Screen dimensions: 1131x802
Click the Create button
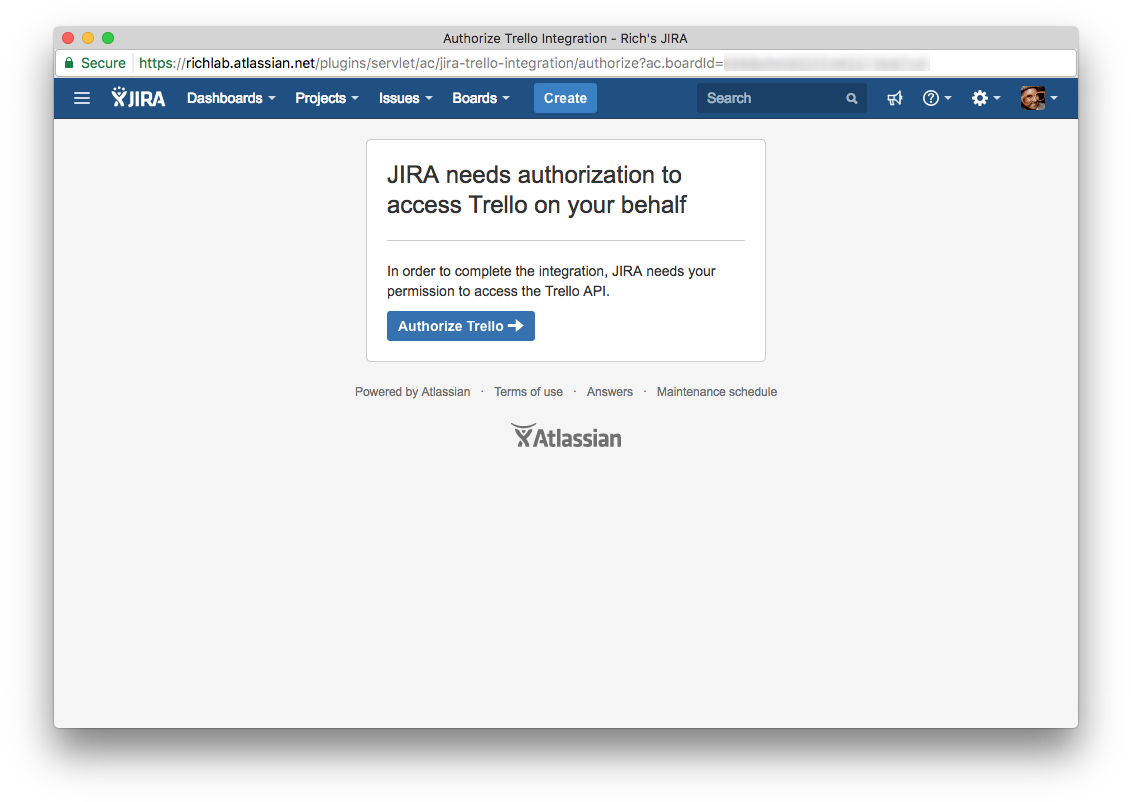565,98
